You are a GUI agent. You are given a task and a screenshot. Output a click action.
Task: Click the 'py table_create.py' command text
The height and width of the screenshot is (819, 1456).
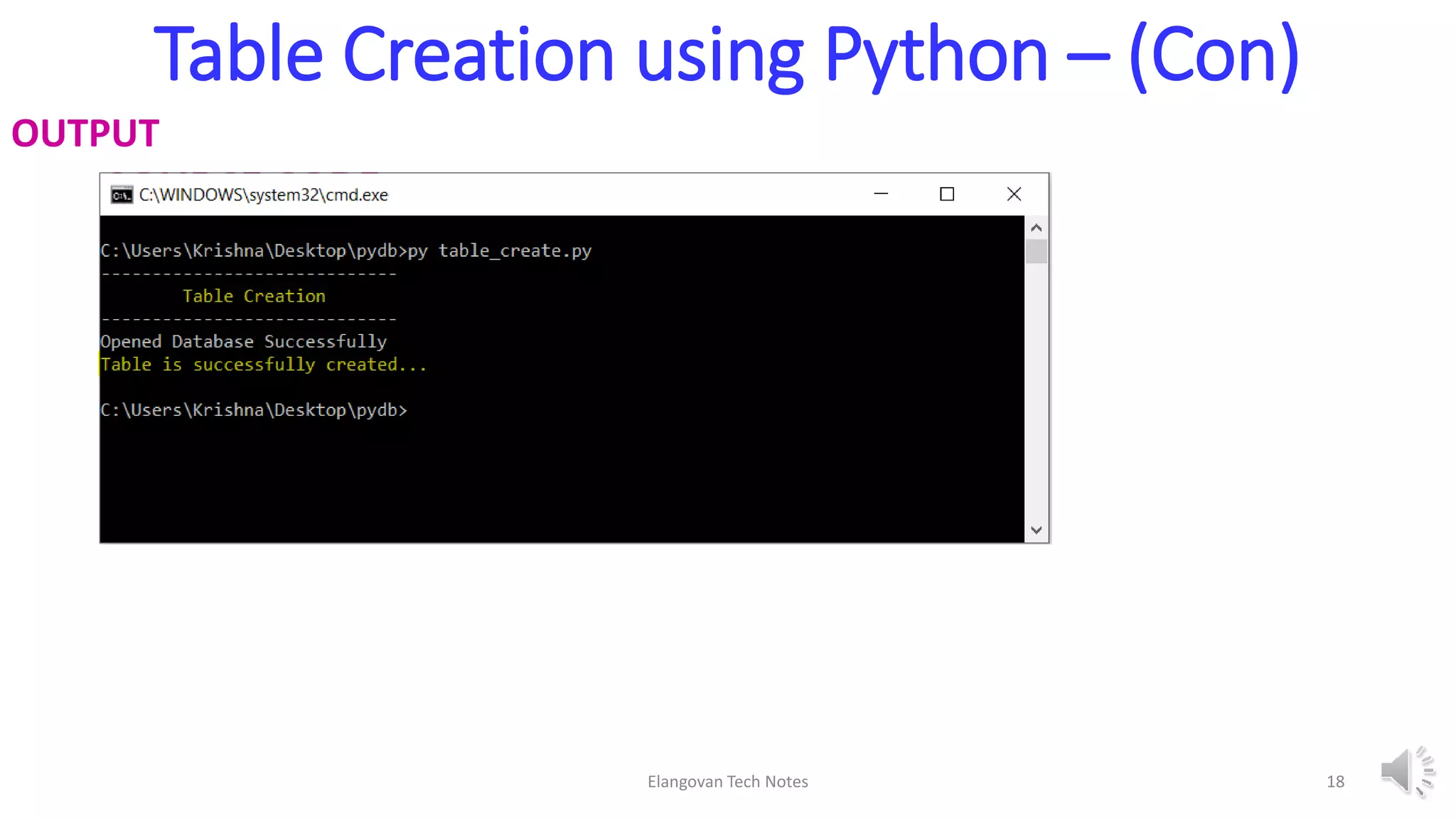click(500, 251)
